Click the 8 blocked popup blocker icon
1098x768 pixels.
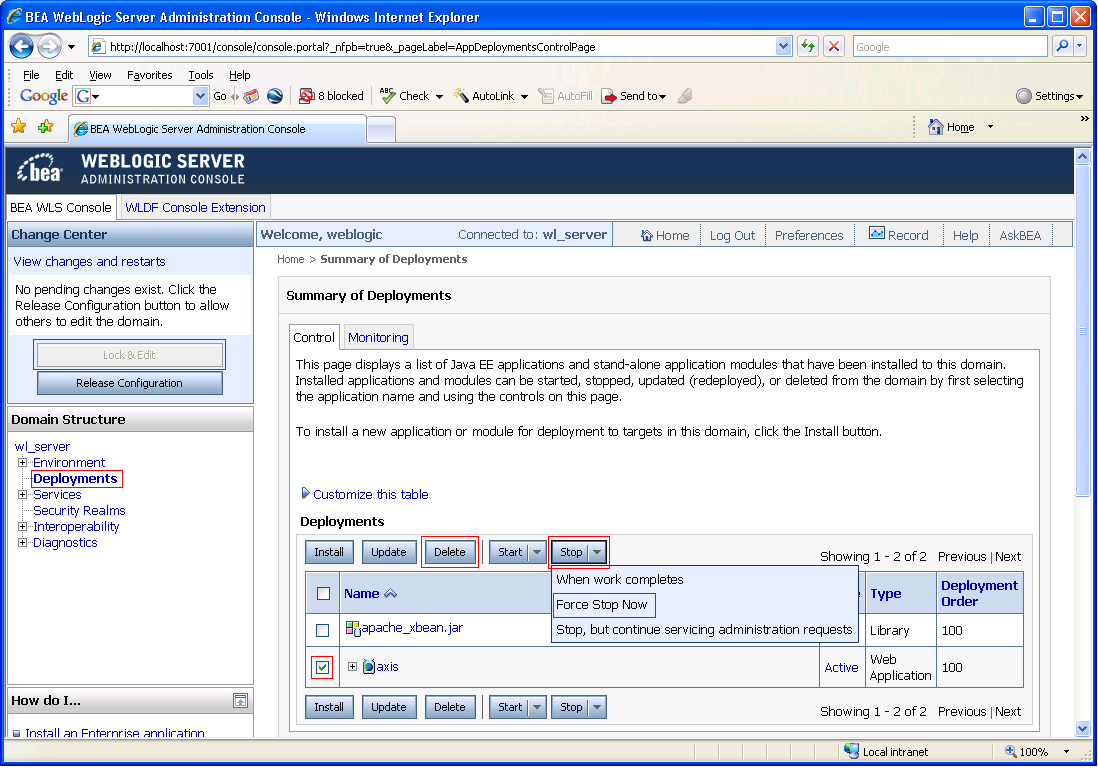coord(306,96)
